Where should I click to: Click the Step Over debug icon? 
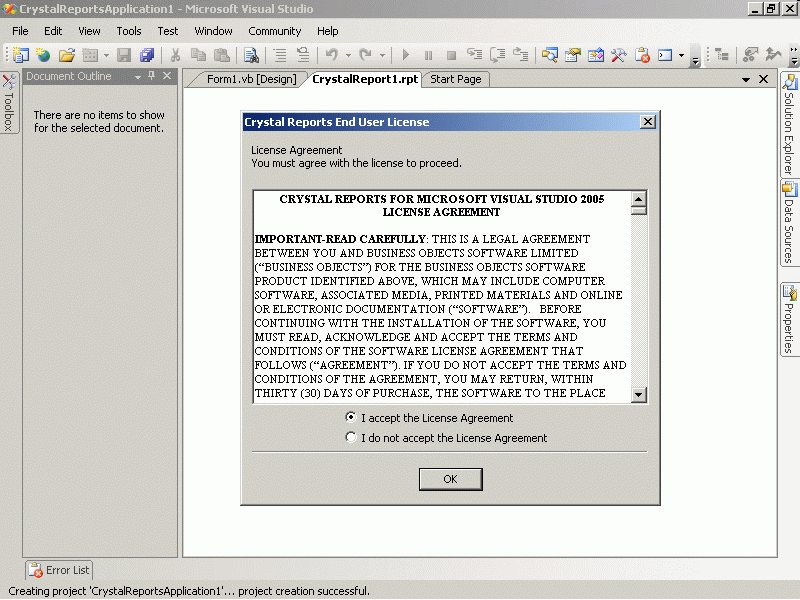coord(497,55)
